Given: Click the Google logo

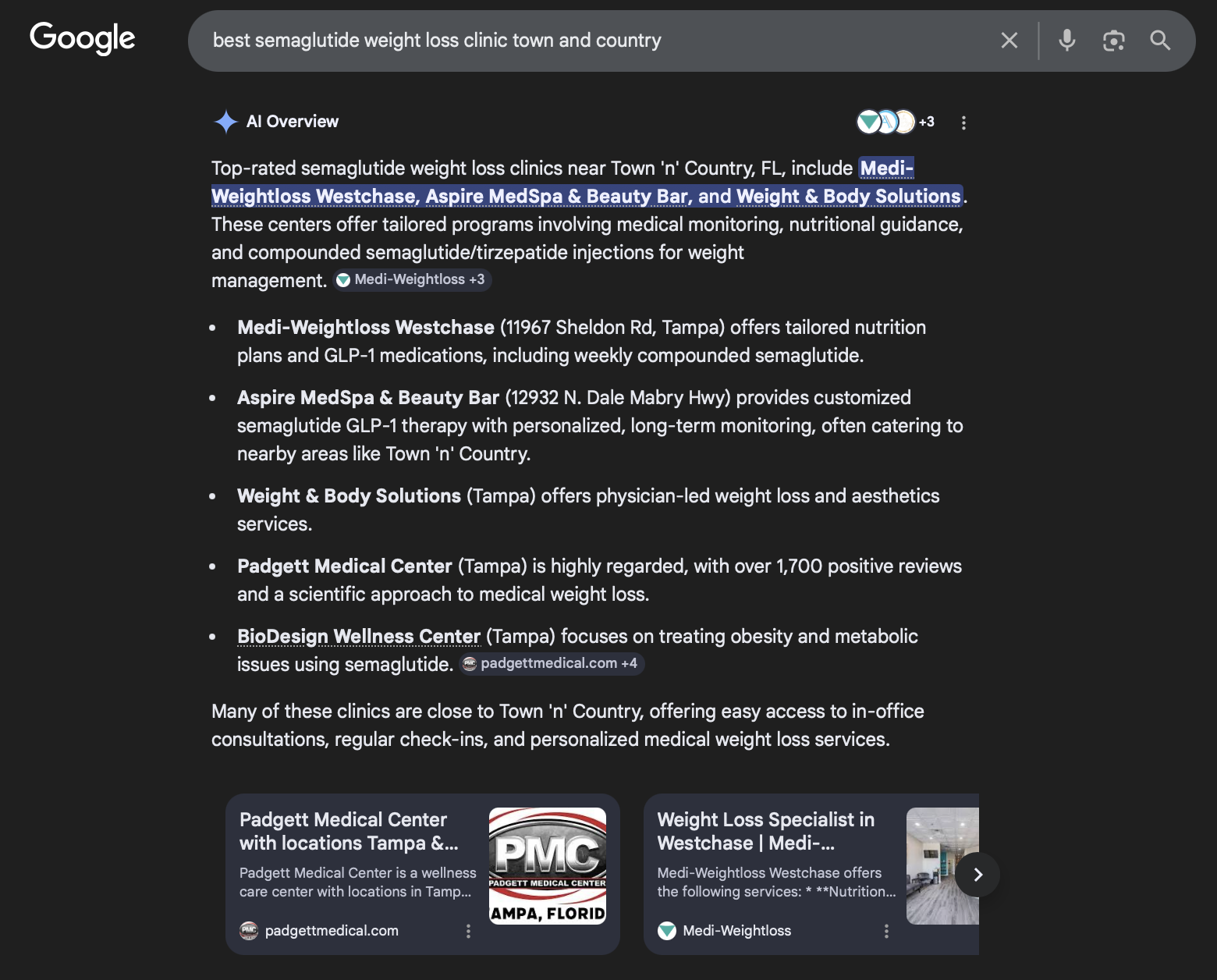Looking at the screenshot, I should click(83, 38).
